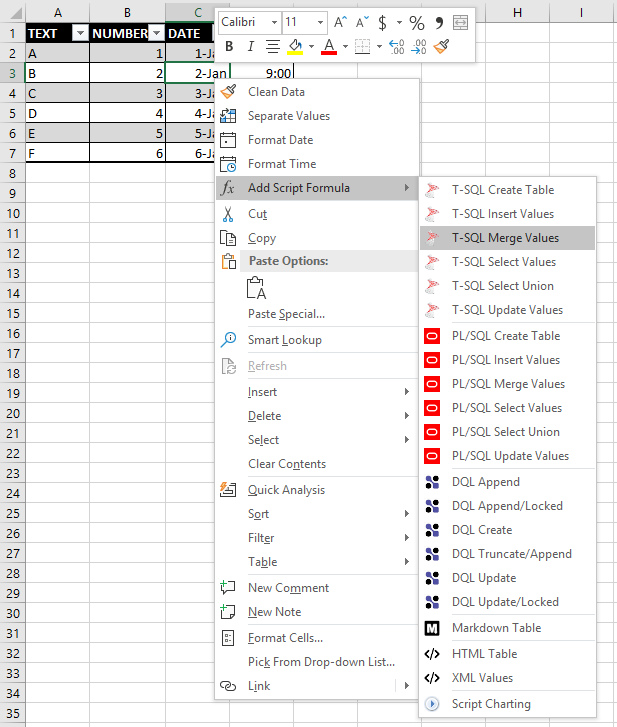Open fill color dropdown arrow
The image size is (617, 727).
click(x=312, y=46)
